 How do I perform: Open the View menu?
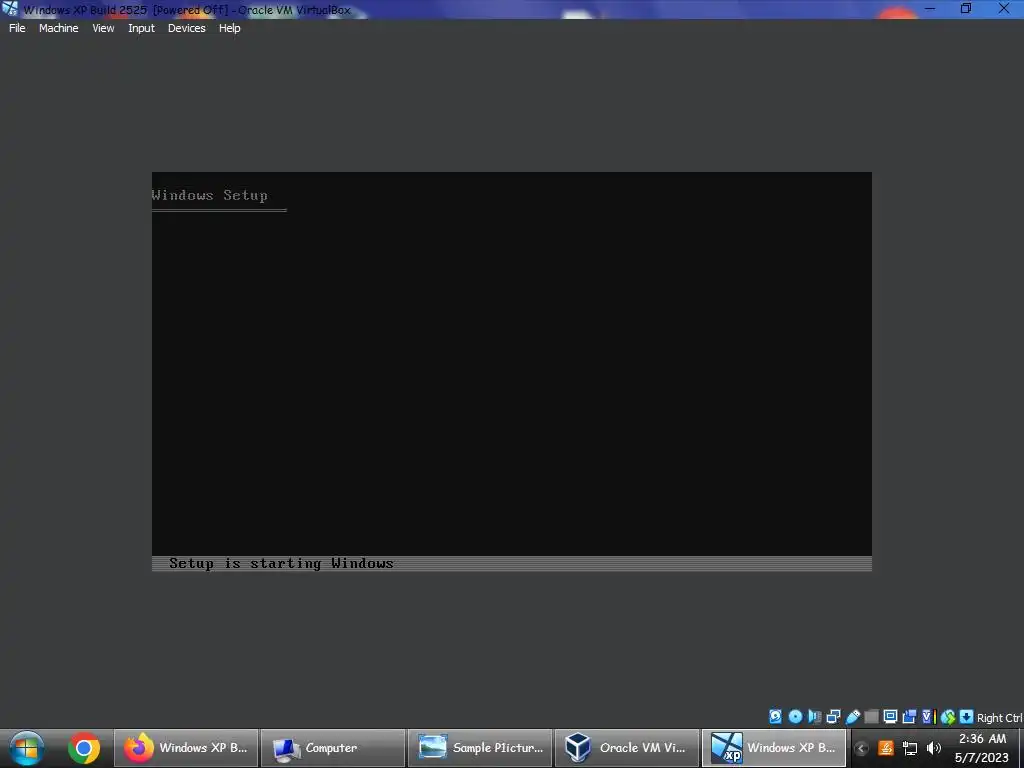[x=103, y=28]
